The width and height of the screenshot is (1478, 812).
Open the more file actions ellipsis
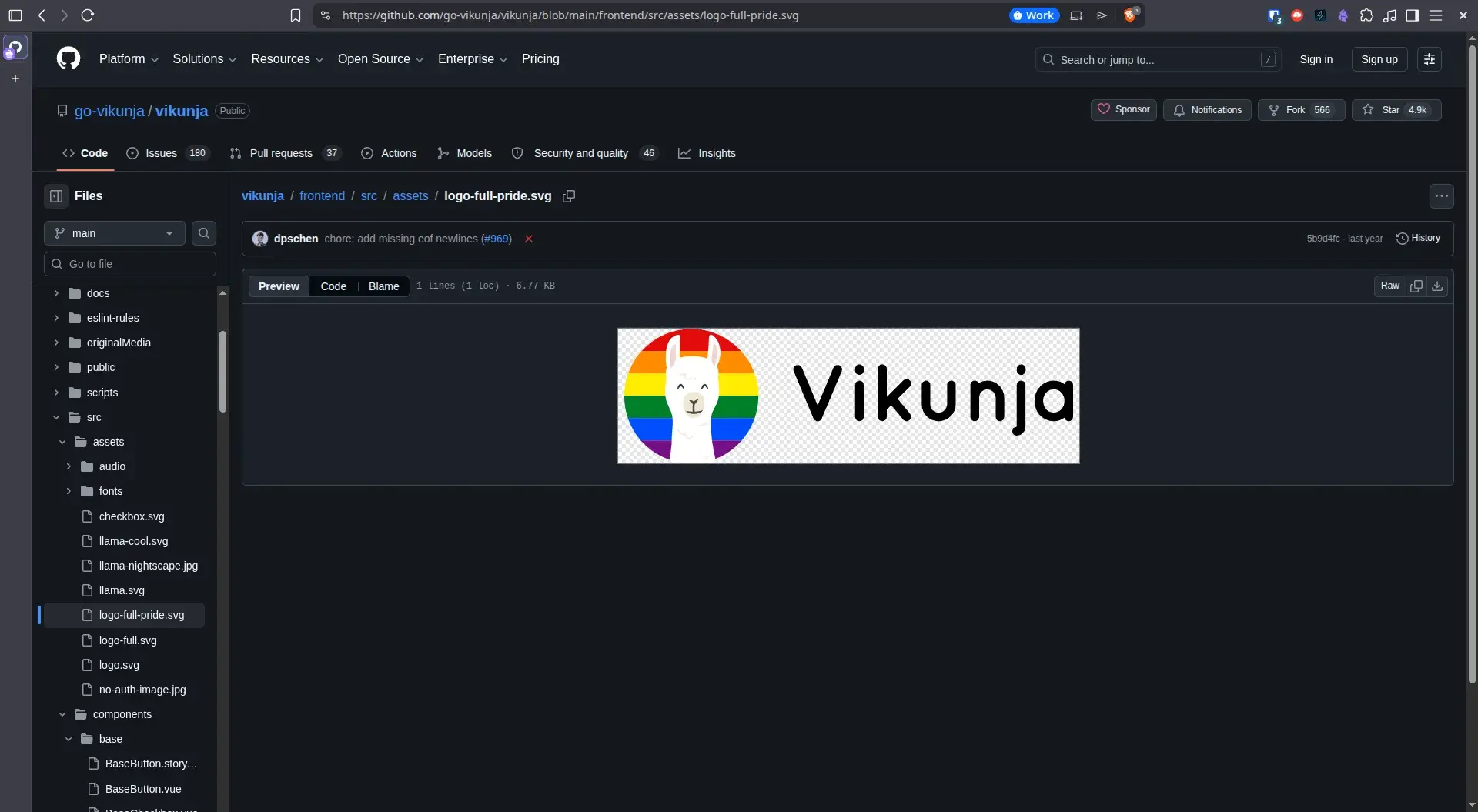(1442, 196)
